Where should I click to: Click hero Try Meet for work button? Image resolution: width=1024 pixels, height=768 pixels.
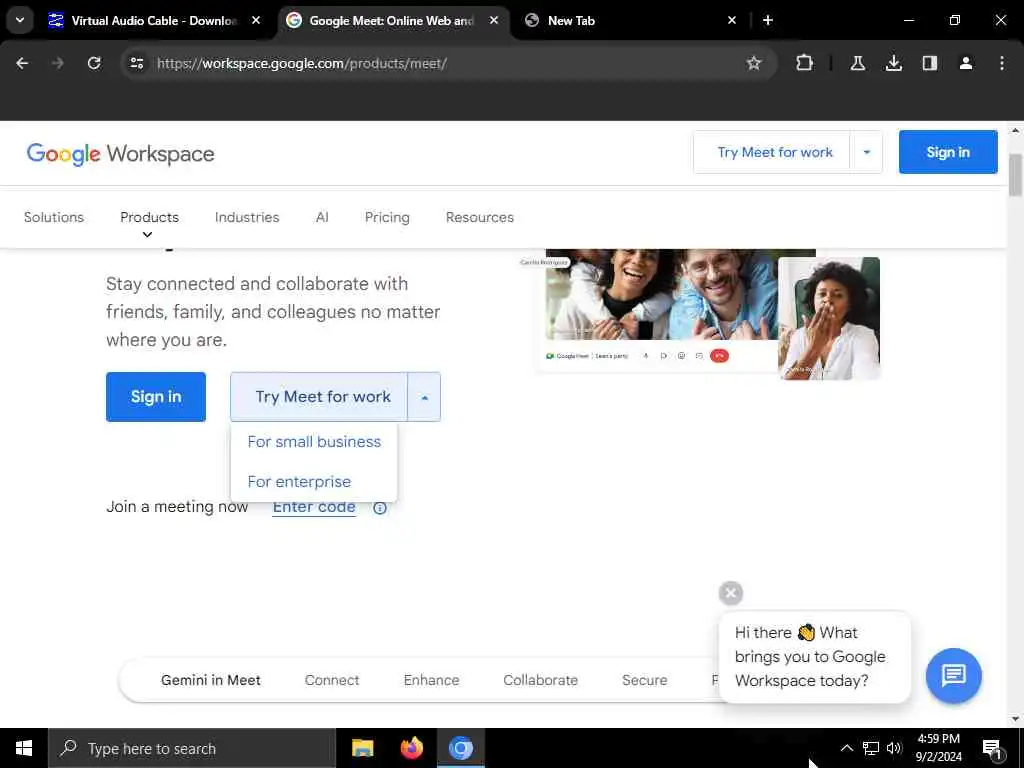pyautogui.click(x=319, y=397)
